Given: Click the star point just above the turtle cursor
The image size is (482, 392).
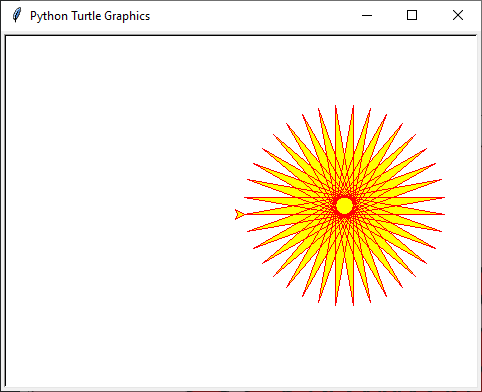Looking at the screenshot, I should pyautogui.click(x=246, y=198).
